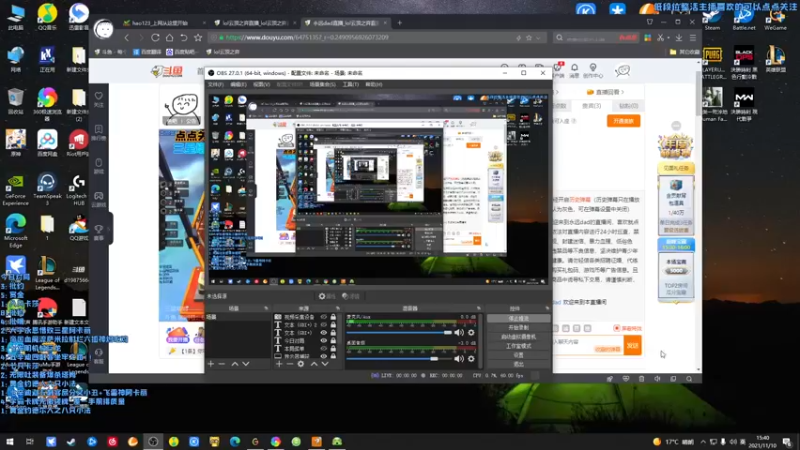Open Douyu creator center lightbulb icon

pyautogui.click(x=593, y=70)
